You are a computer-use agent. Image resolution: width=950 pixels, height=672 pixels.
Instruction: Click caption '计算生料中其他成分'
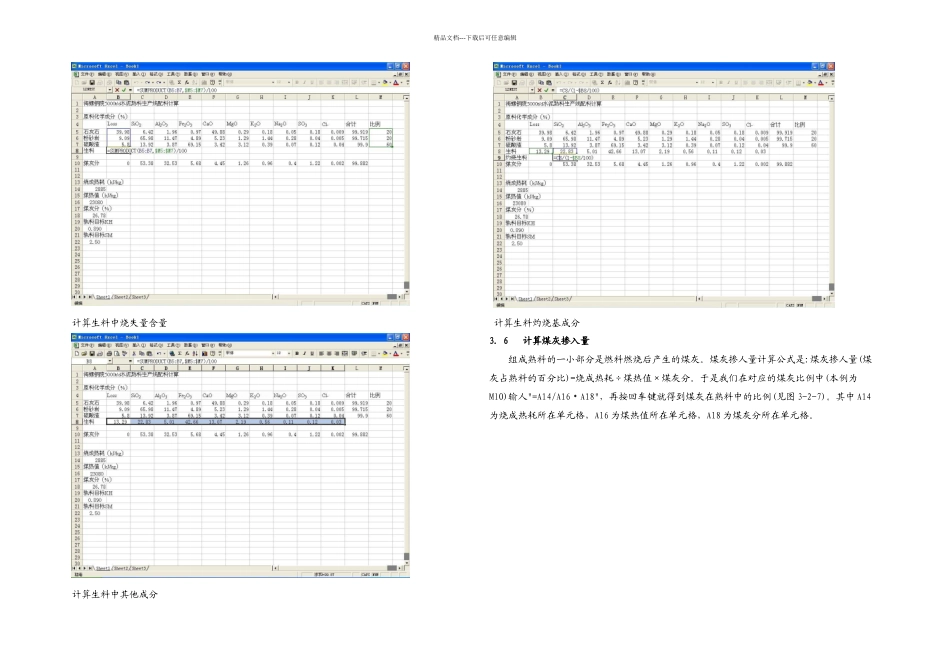(x=115, y=594)
